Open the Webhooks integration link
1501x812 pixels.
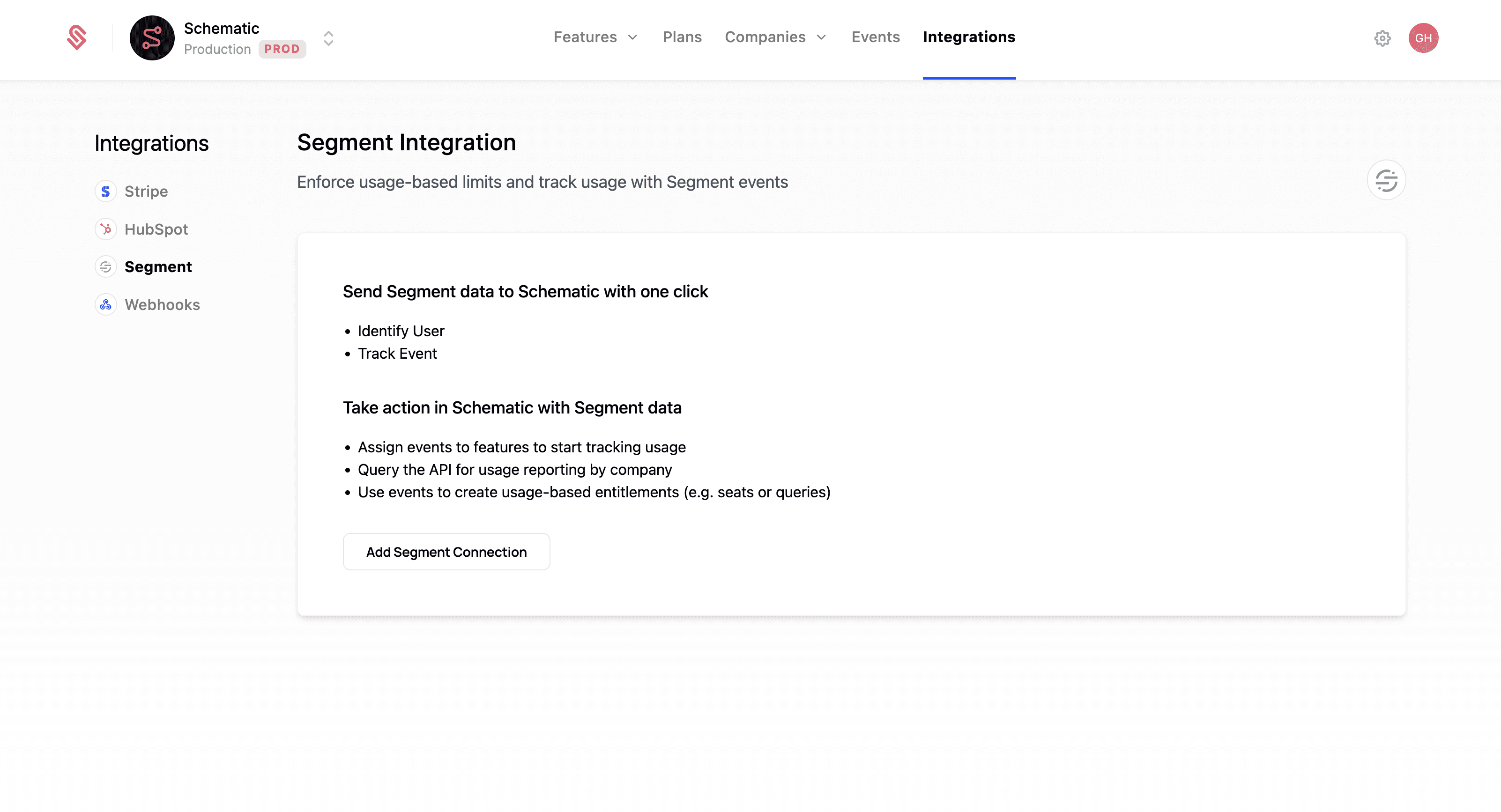(162, 305)
